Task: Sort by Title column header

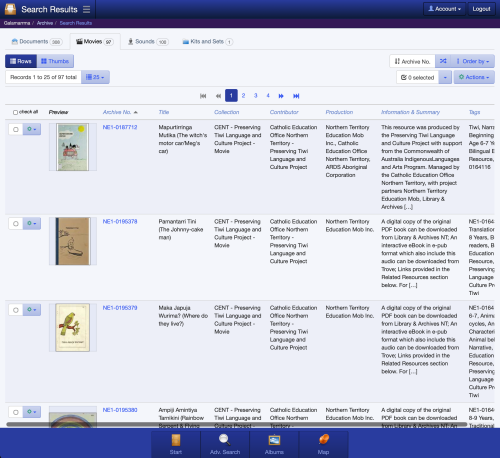Action: pyautogui.click(x=164, y=112)
